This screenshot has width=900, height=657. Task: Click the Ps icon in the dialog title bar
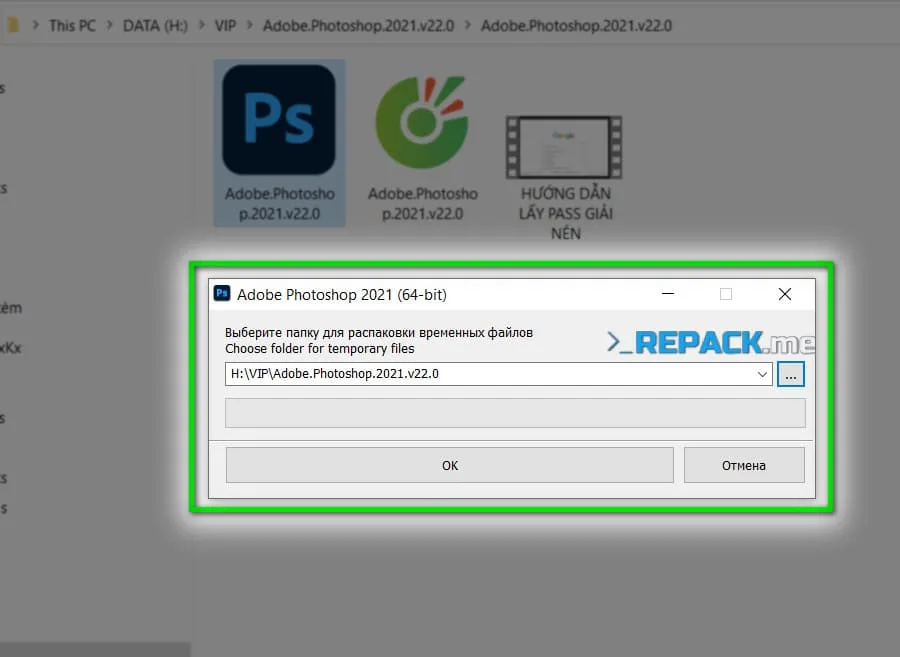pyautogui.click(x=222, y=294)
